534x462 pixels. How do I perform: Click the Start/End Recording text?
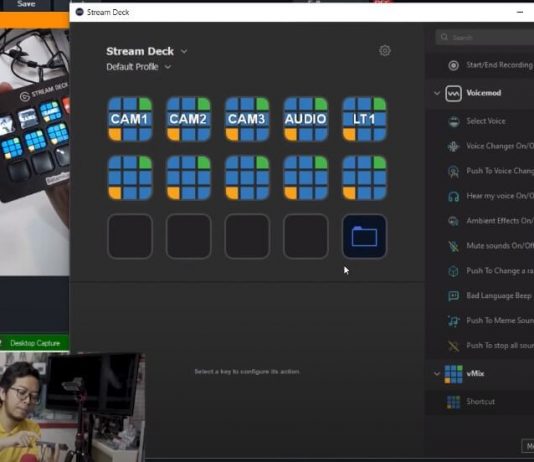click(x=500, y=65)
